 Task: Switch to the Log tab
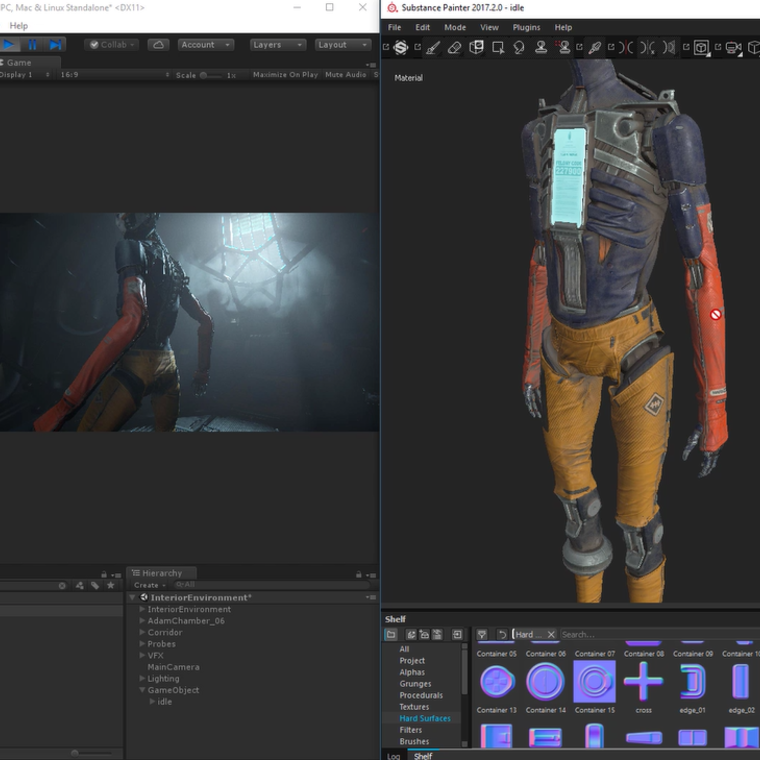pyautogui.click(x=393, y=756)
